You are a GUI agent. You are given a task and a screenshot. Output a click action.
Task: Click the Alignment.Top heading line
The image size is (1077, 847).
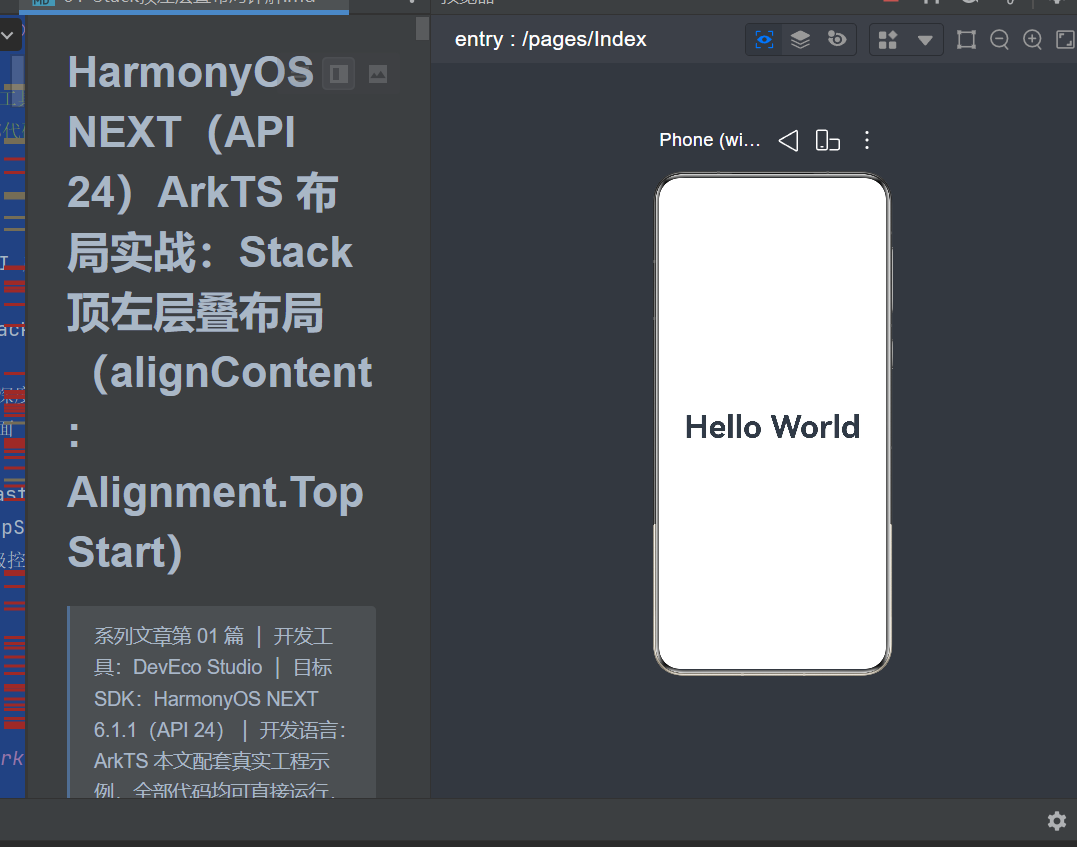215,493
